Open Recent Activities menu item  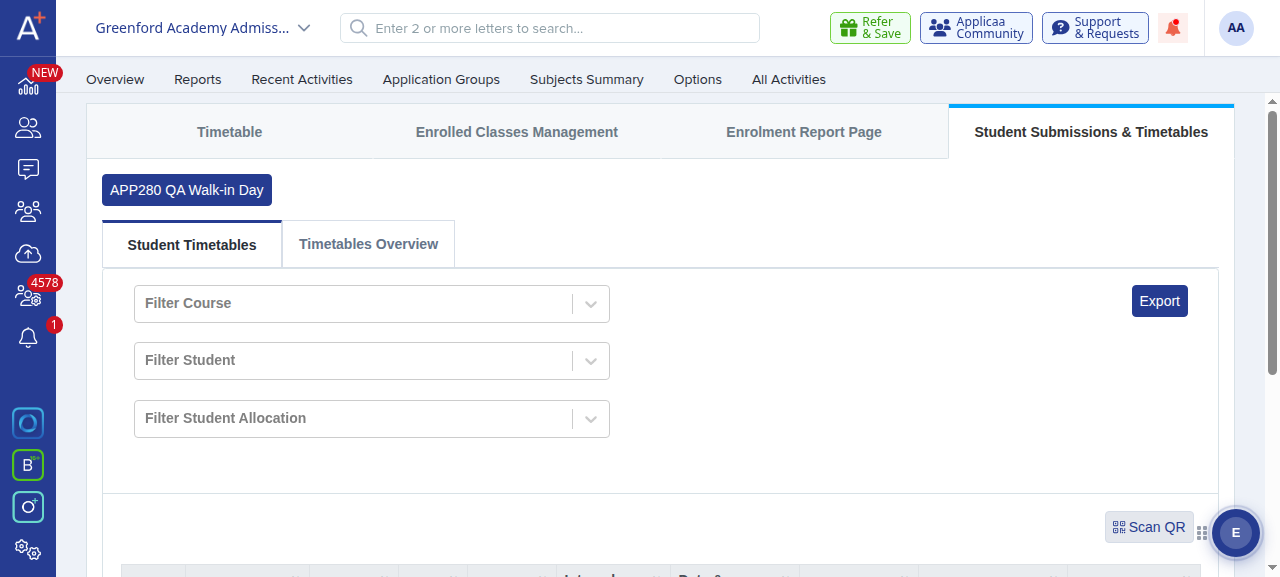[302, 79]
